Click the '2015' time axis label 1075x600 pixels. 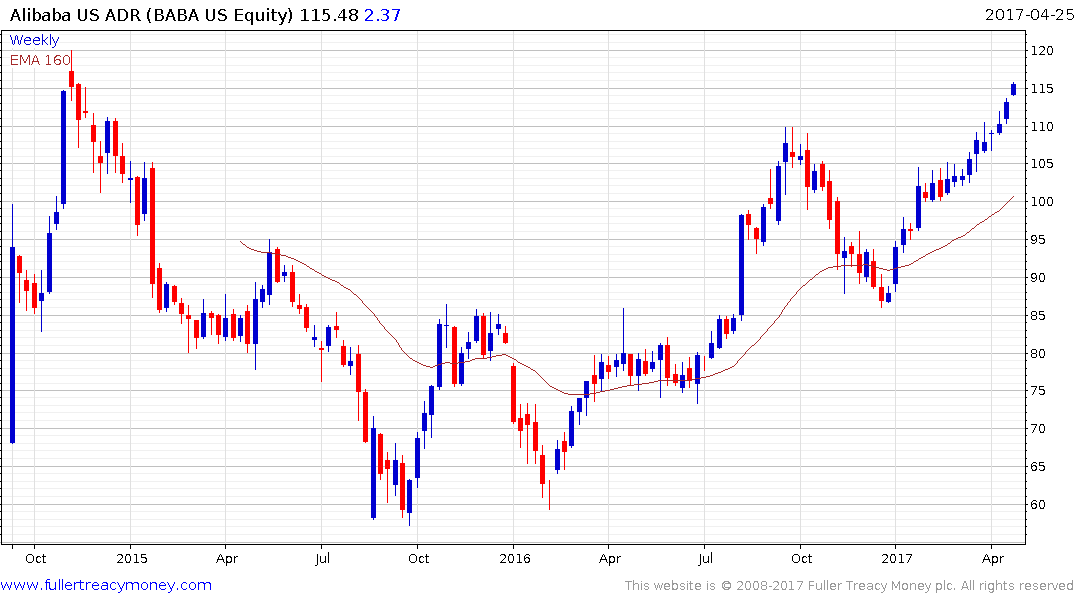pos(132,558)
